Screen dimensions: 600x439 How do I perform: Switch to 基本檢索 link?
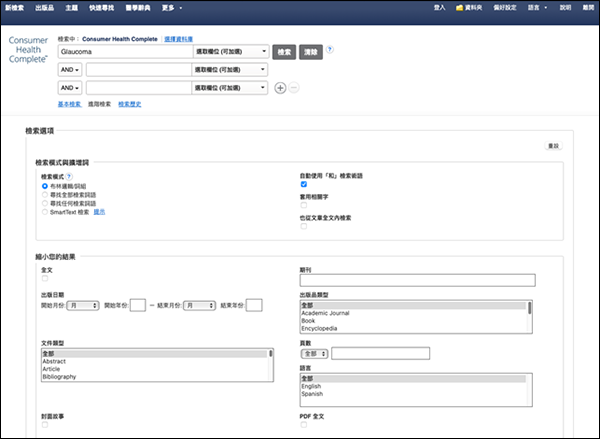(69, 104)
